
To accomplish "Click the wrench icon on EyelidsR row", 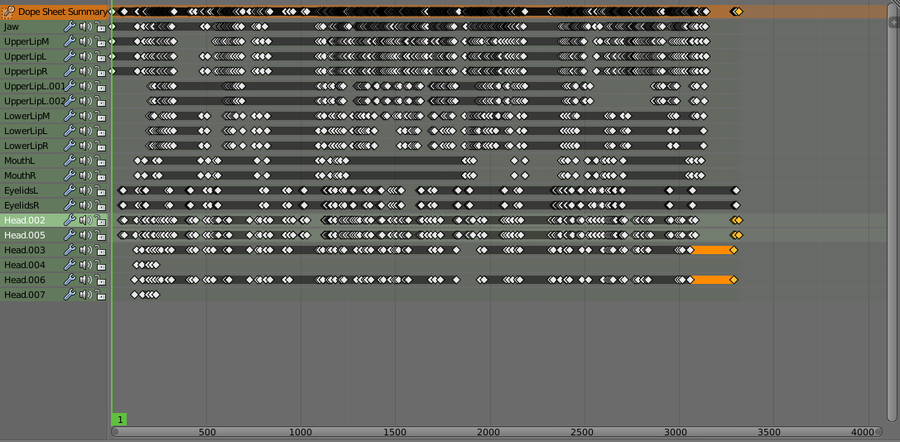I will click(x=69, y=206).
